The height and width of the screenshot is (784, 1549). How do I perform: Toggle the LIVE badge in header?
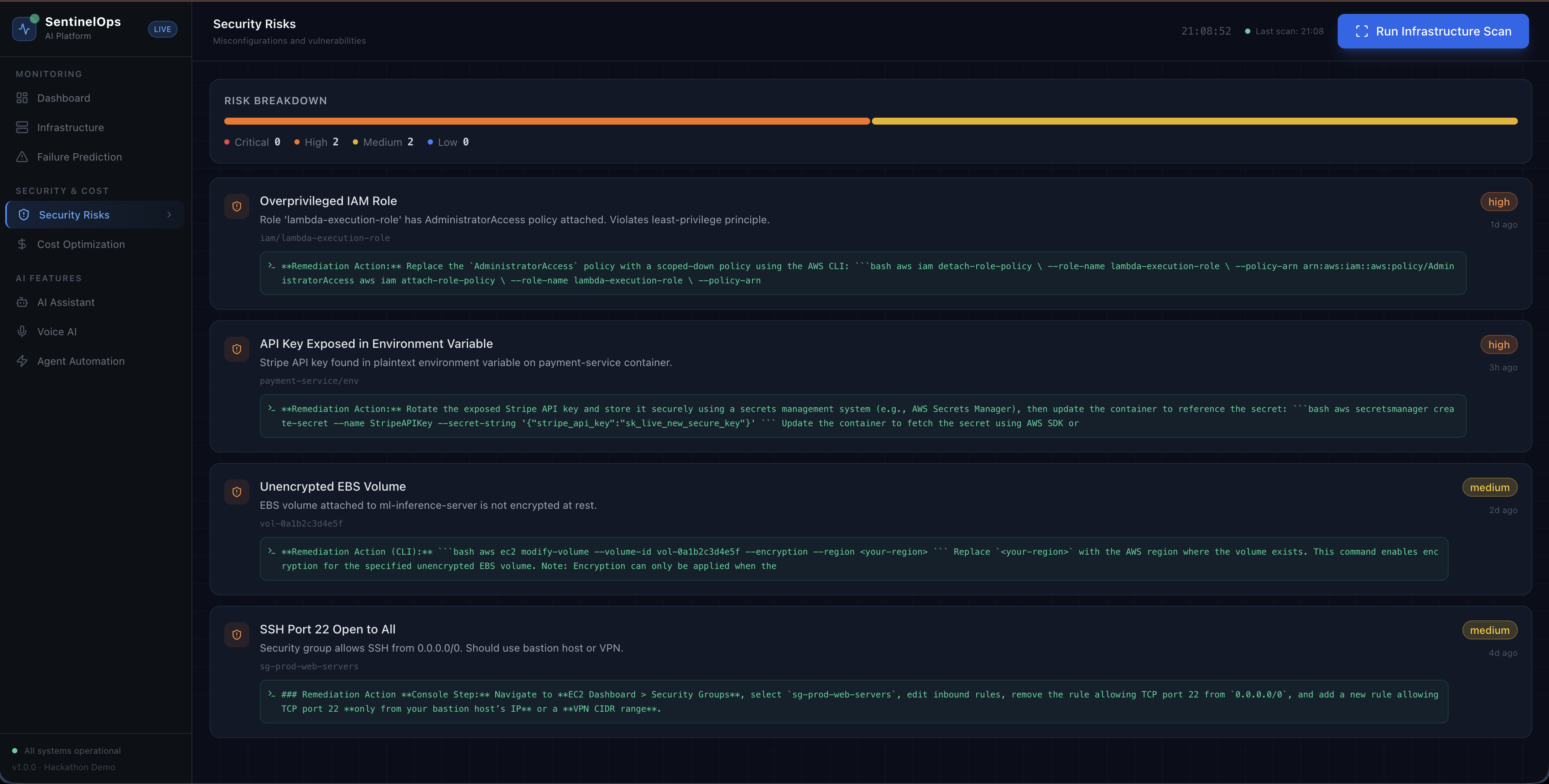pos(162,29)
